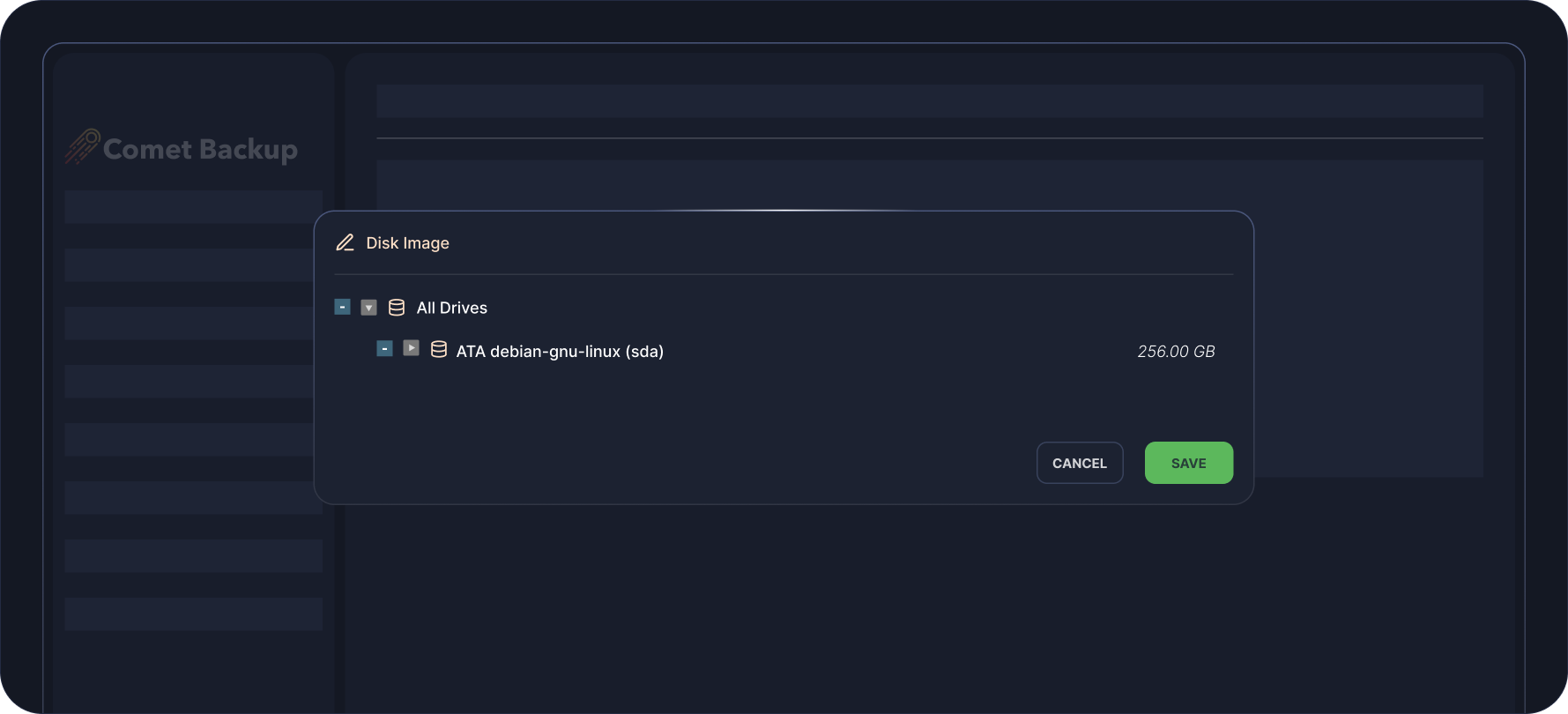Click the Comet Backup brand text
This screenshot has width=1568, height=714.
(200, 149)
